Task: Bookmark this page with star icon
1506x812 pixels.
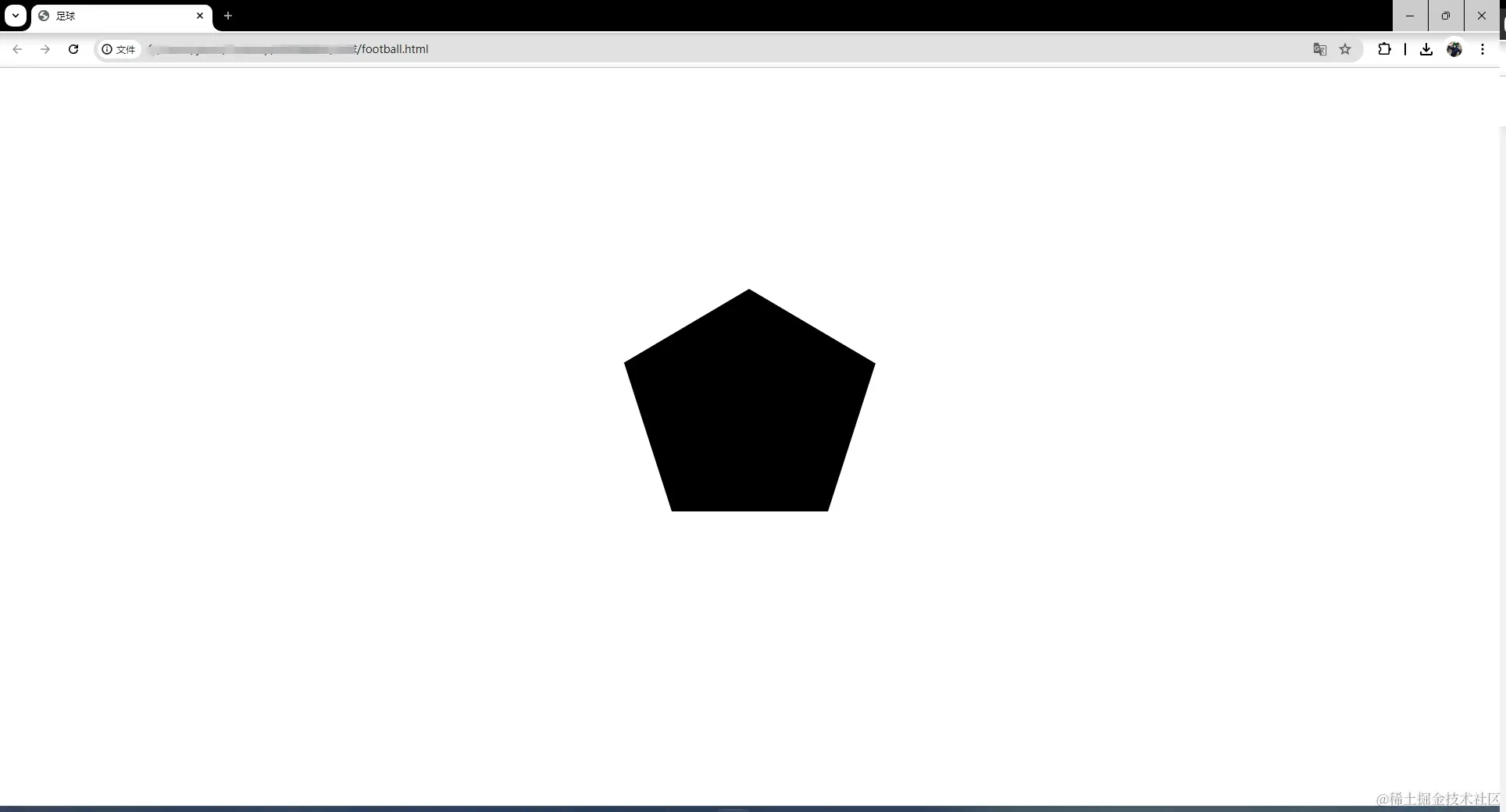Action: click(1345, 49)
